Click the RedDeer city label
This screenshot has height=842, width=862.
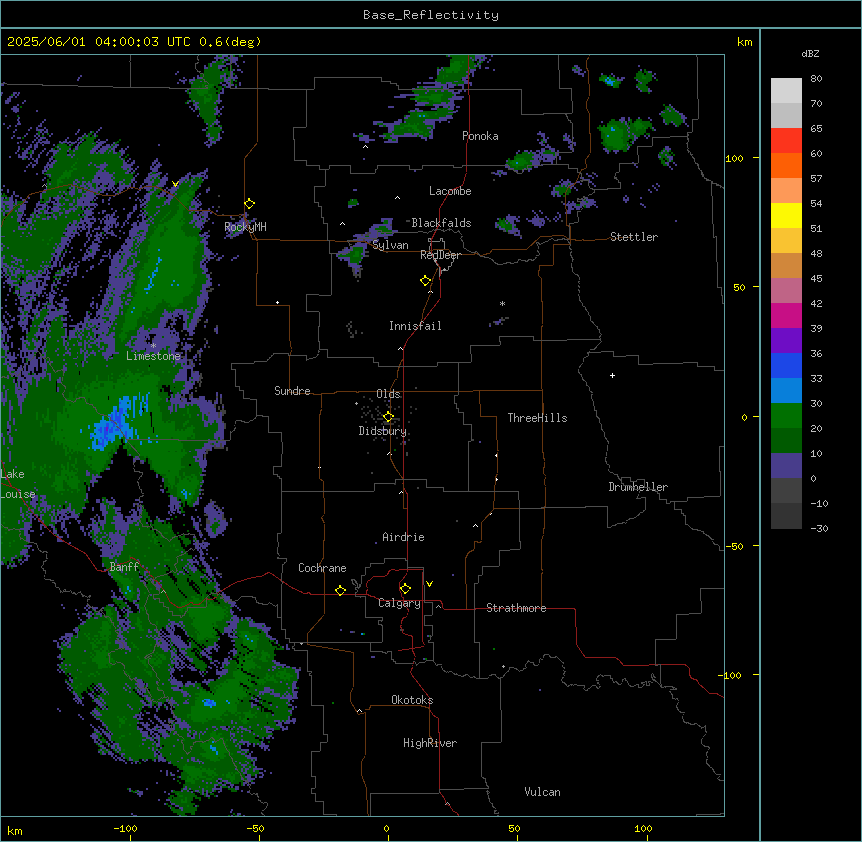click(441, 255)
